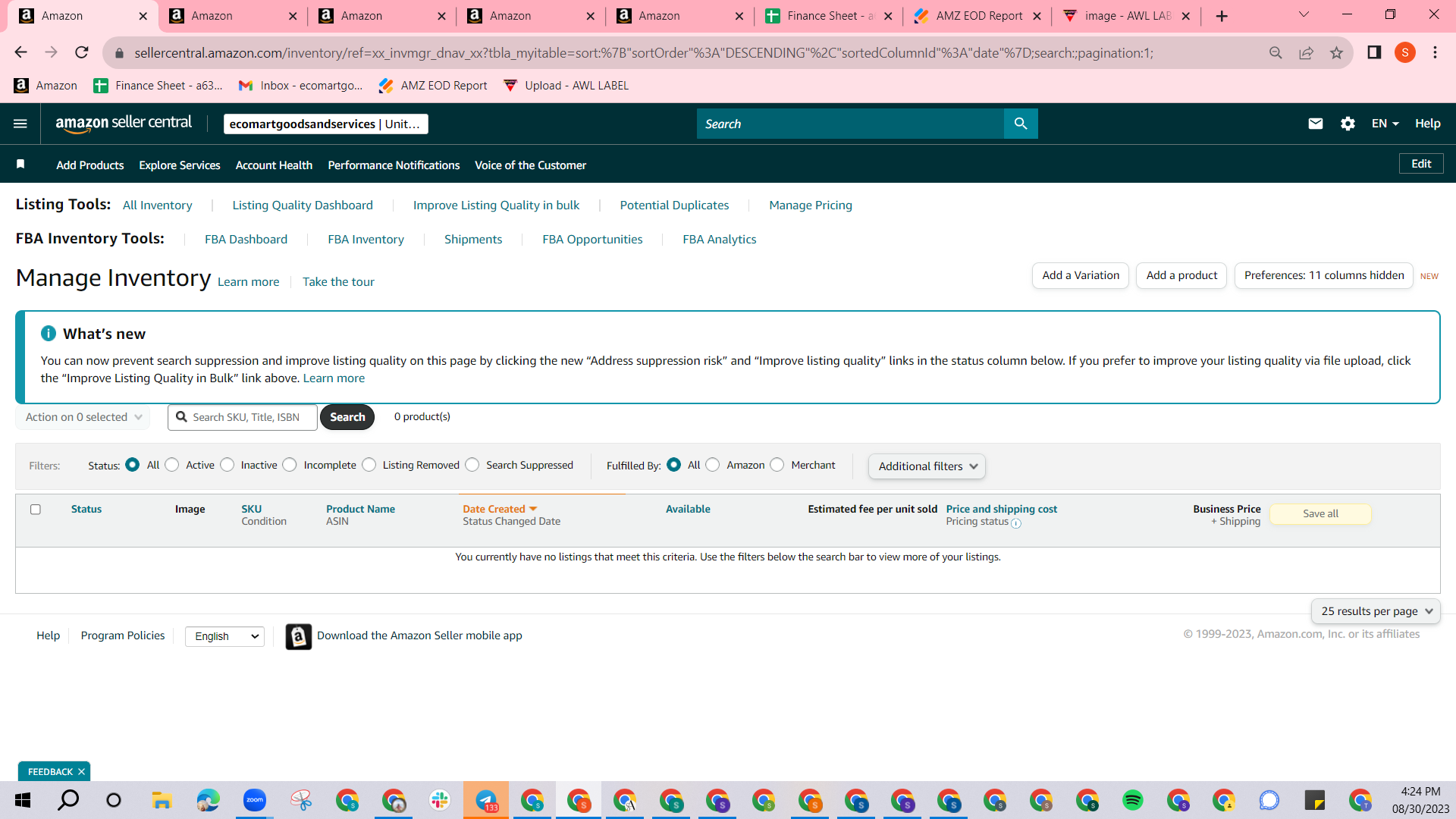
Task: Open the messages envelope icon
Action: (x=1316, y=124)
